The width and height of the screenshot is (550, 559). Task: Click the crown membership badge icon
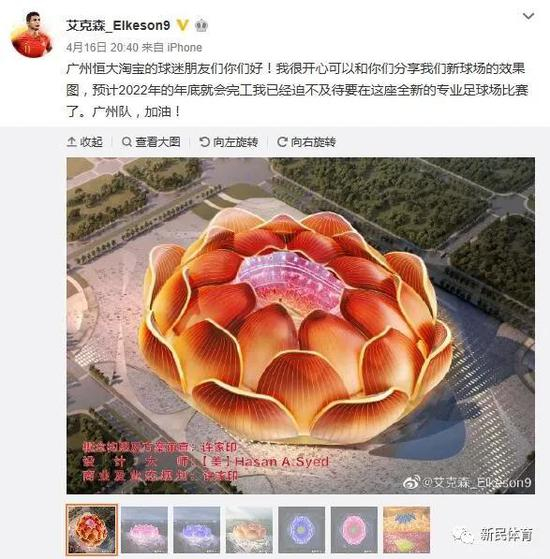pyautogui.click(x=202, y=26)
